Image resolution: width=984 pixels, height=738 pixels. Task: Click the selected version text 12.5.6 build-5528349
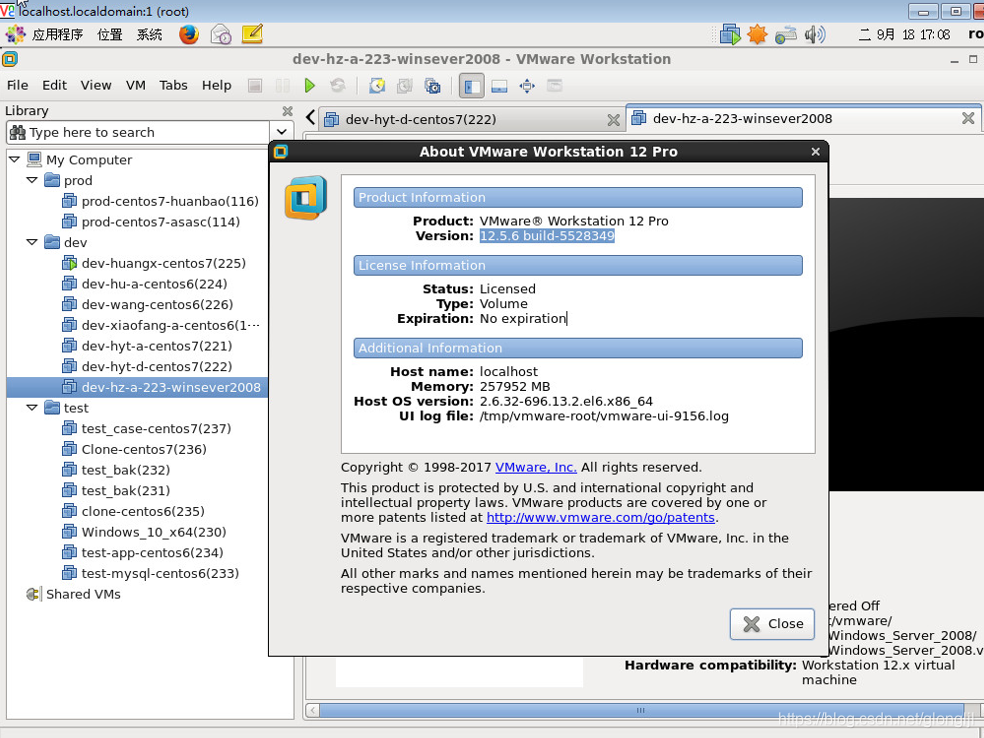(547, 236)
